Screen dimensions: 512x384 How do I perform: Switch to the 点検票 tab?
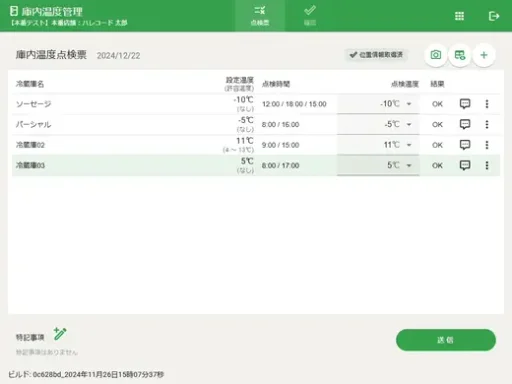click(x=260, y=16)
